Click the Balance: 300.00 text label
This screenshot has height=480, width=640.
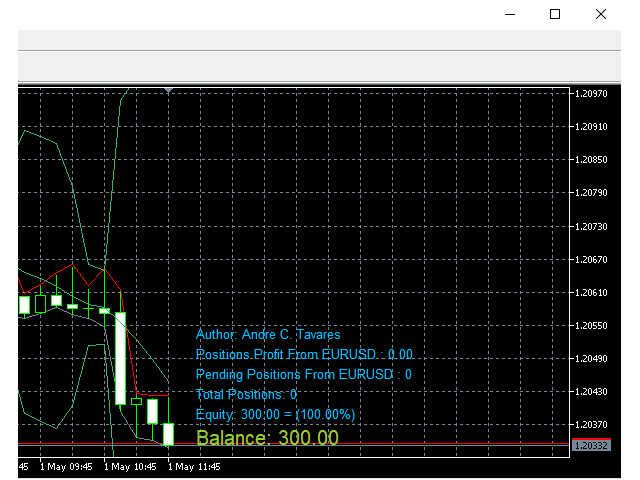point(267,438)
